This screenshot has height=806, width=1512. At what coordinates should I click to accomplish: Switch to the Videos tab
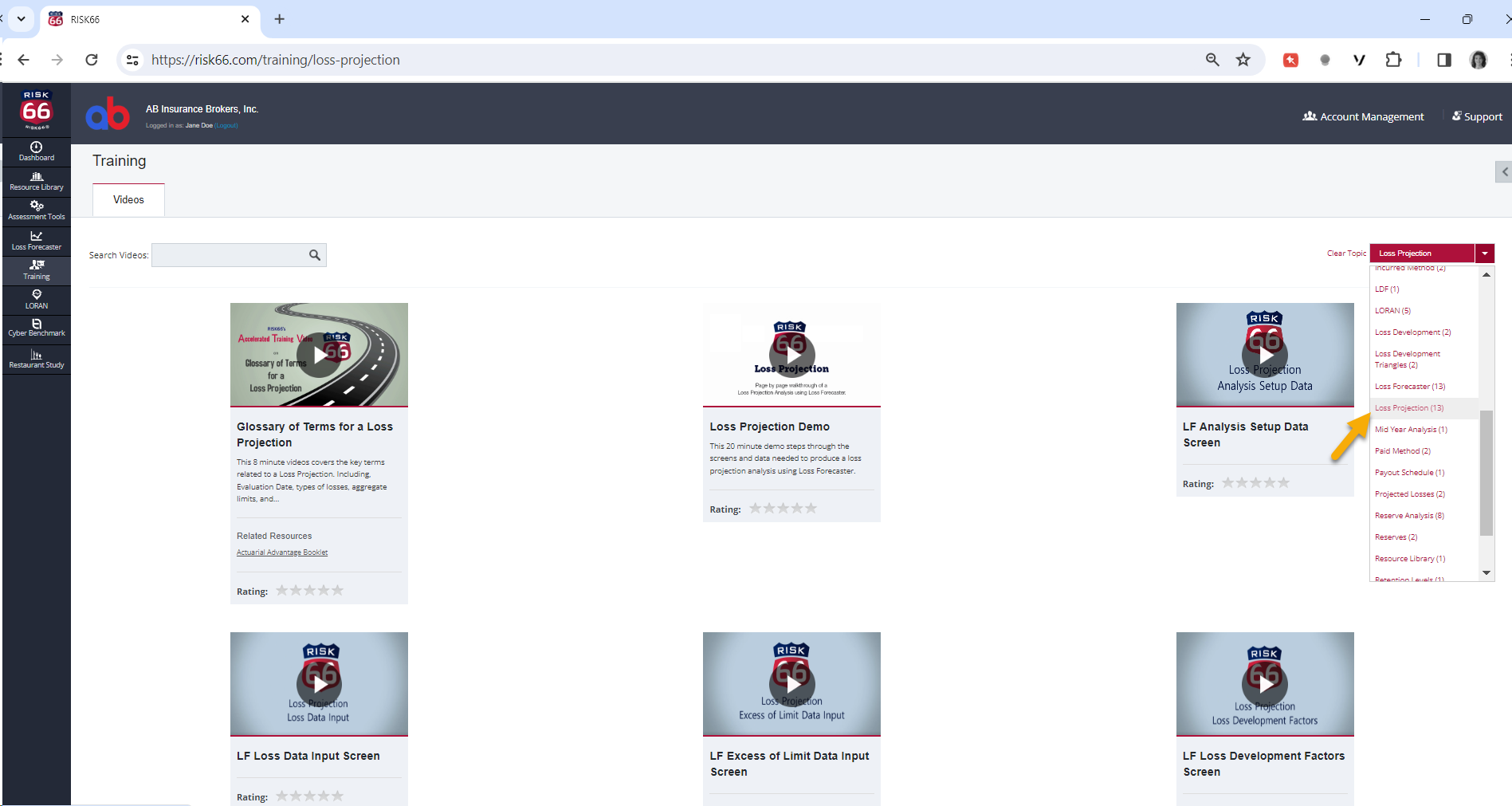[128, 200]
